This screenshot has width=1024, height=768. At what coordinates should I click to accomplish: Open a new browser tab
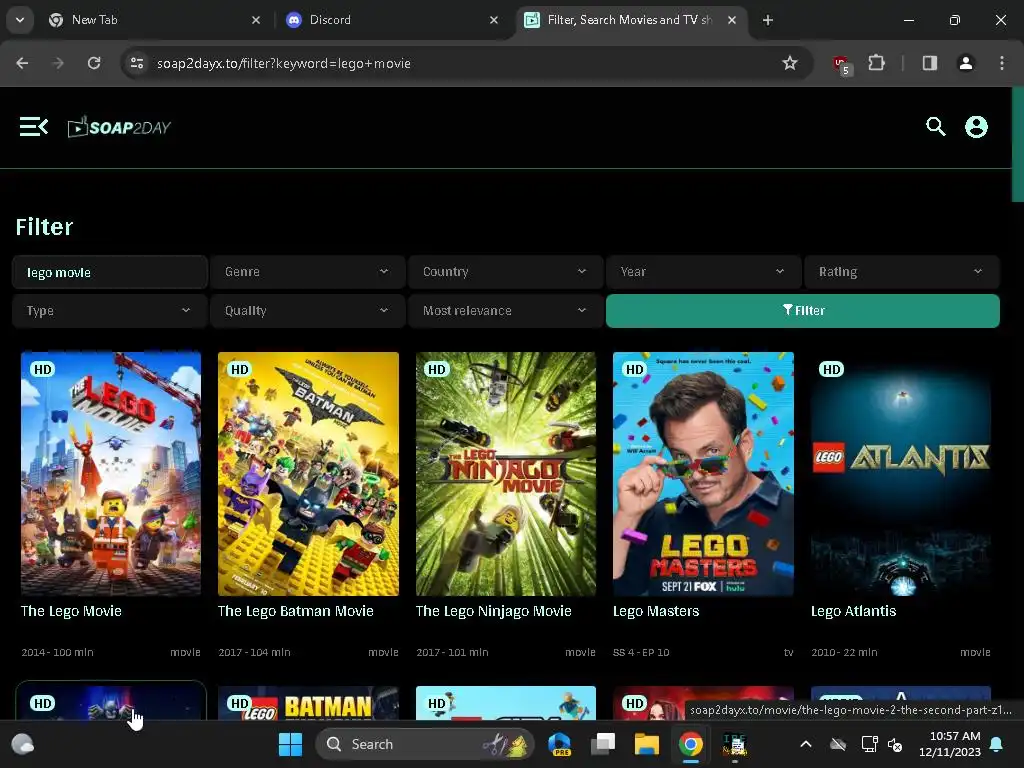pos(768,20)
